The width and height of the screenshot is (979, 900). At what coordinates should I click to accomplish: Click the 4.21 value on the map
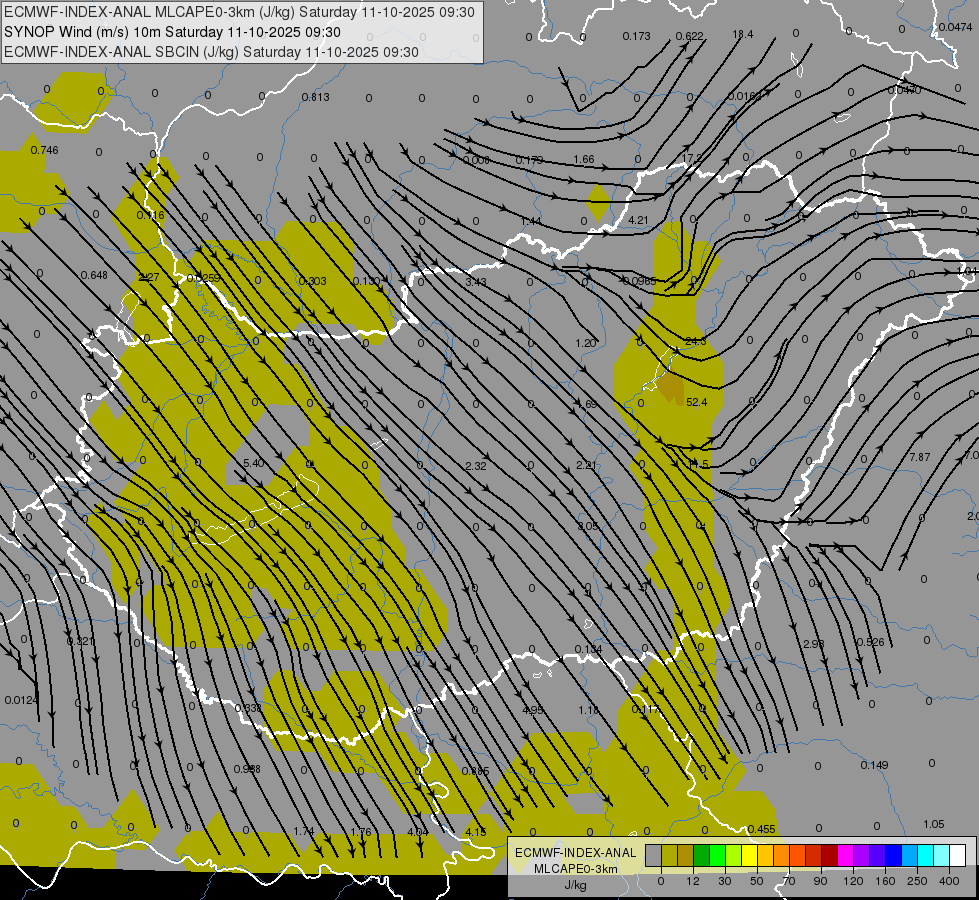638,220
